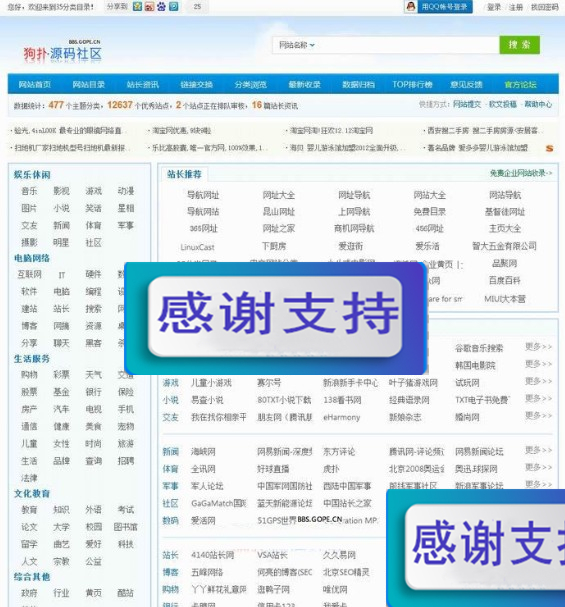Click 软文投稿 shortcut link
Viewport: 565px width, 607px height.
point(503,104)
